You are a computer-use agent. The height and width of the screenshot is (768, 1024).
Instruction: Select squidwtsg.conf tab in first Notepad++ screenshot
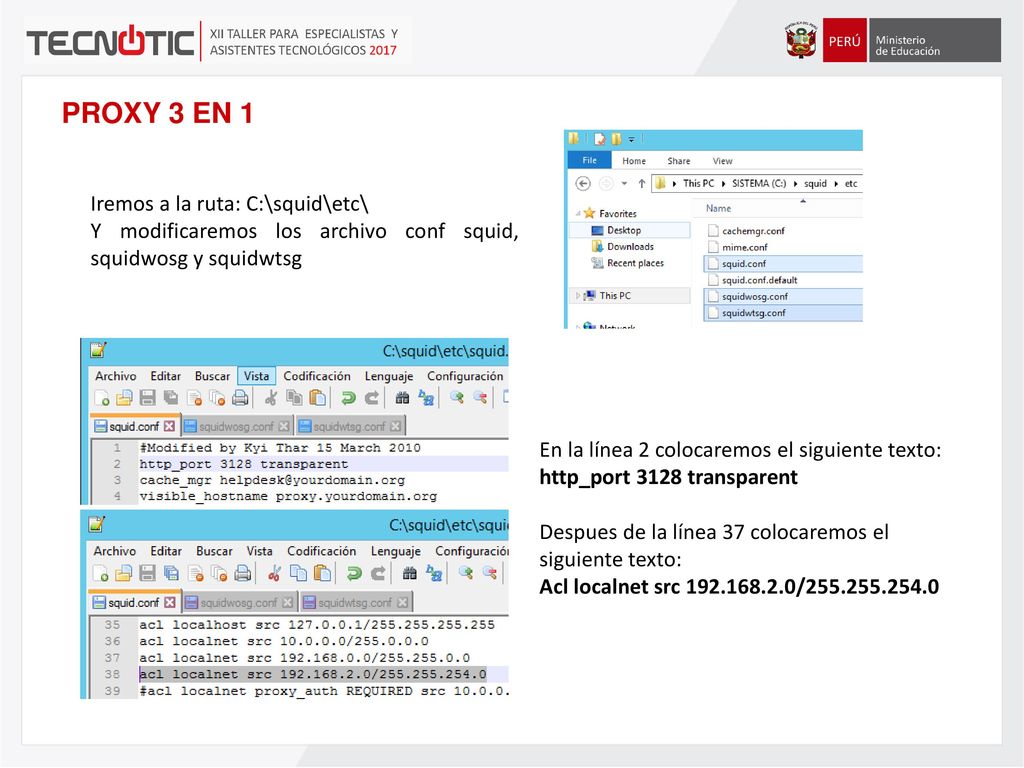click(x=350, y=426)
